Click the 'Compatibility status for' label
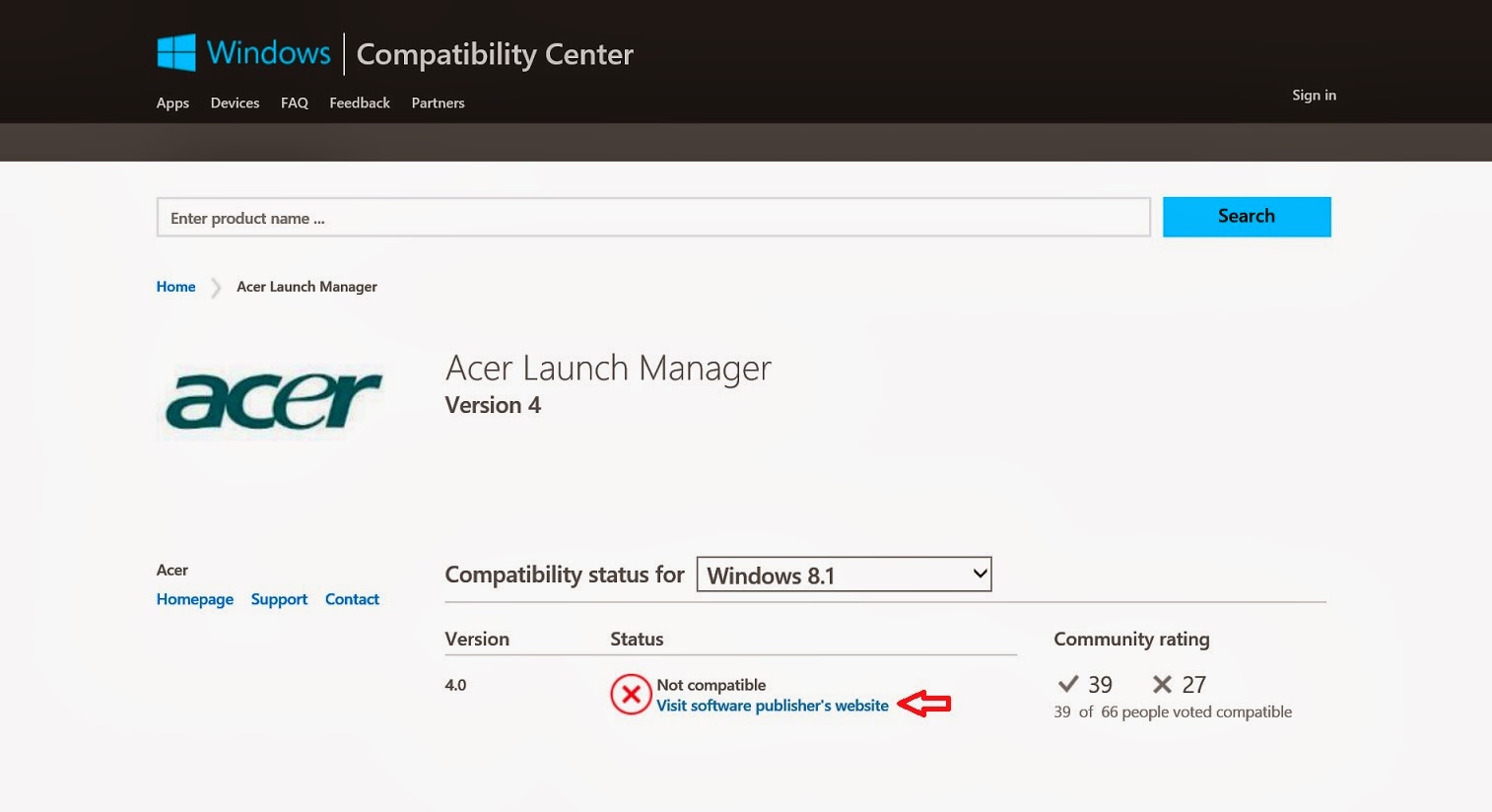 point(565,575)
